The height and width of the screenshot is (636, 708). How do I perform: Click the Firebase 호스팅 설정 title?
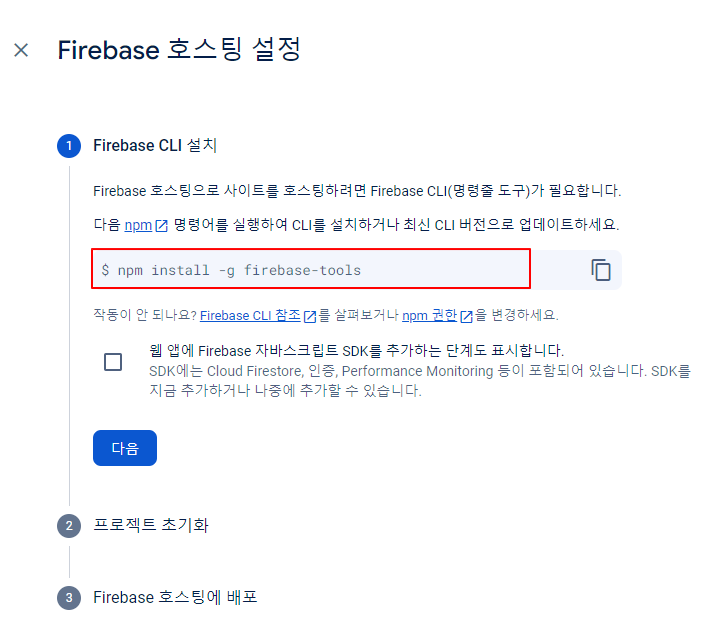click(179, 49)
